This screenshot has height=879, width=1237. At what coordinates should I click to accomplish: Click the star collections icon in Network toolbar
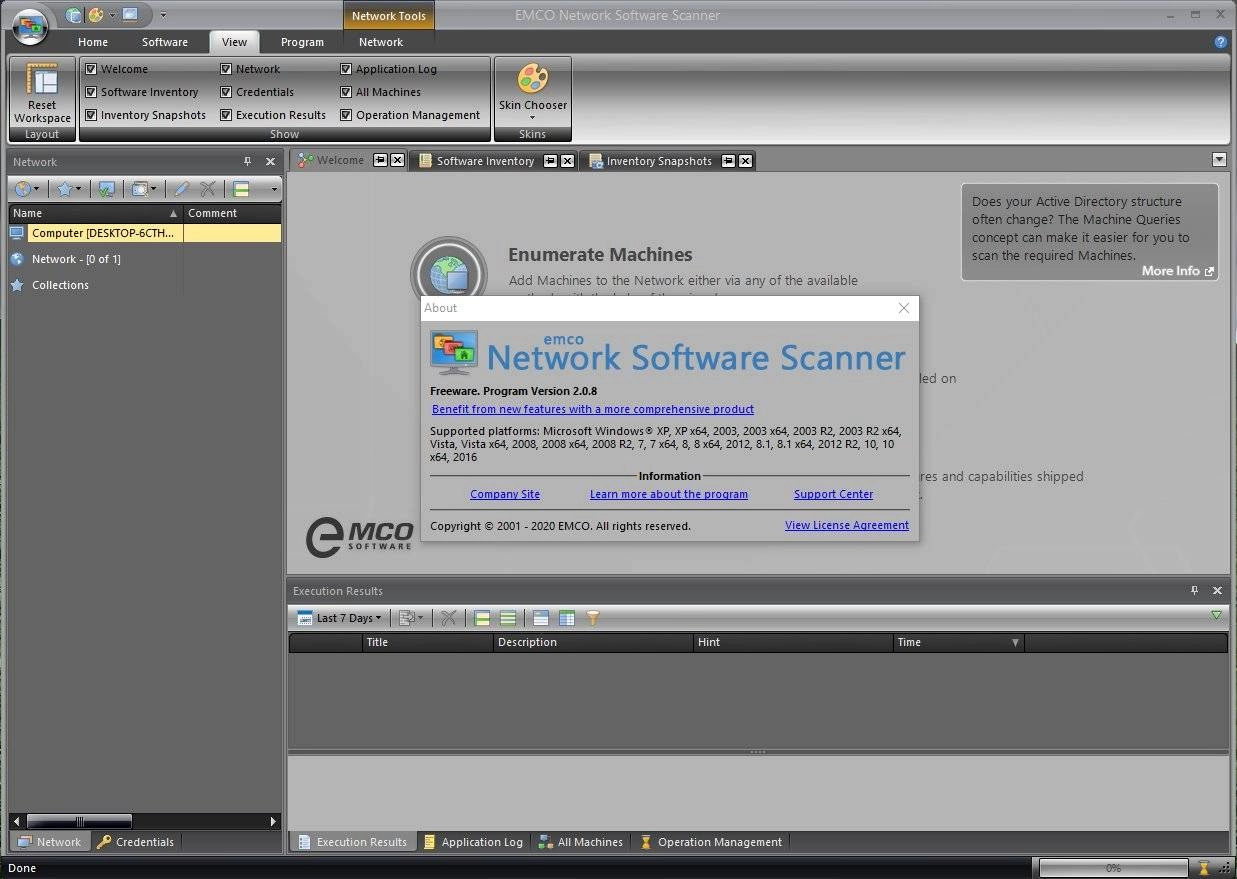64,189
